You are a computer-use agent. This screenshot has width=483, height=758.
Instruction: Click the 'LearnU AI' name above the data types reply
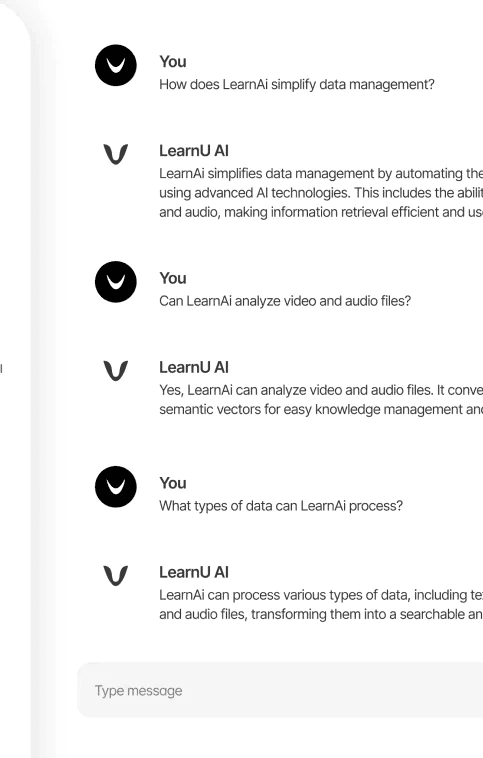tap(194, 572)
